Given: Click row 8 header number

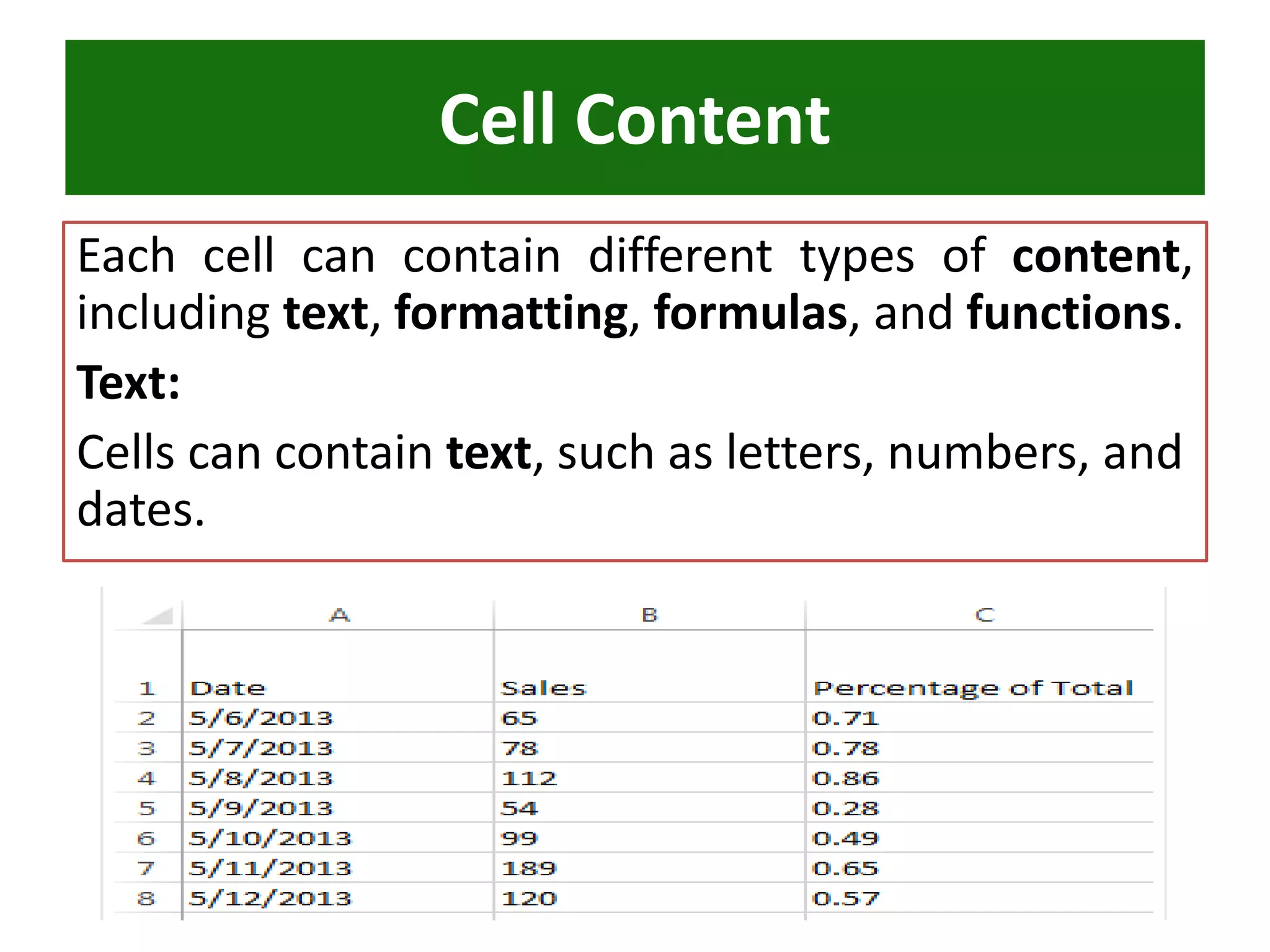Looking at the screenshot, I should pyautogui.click(x=147, y=899).
